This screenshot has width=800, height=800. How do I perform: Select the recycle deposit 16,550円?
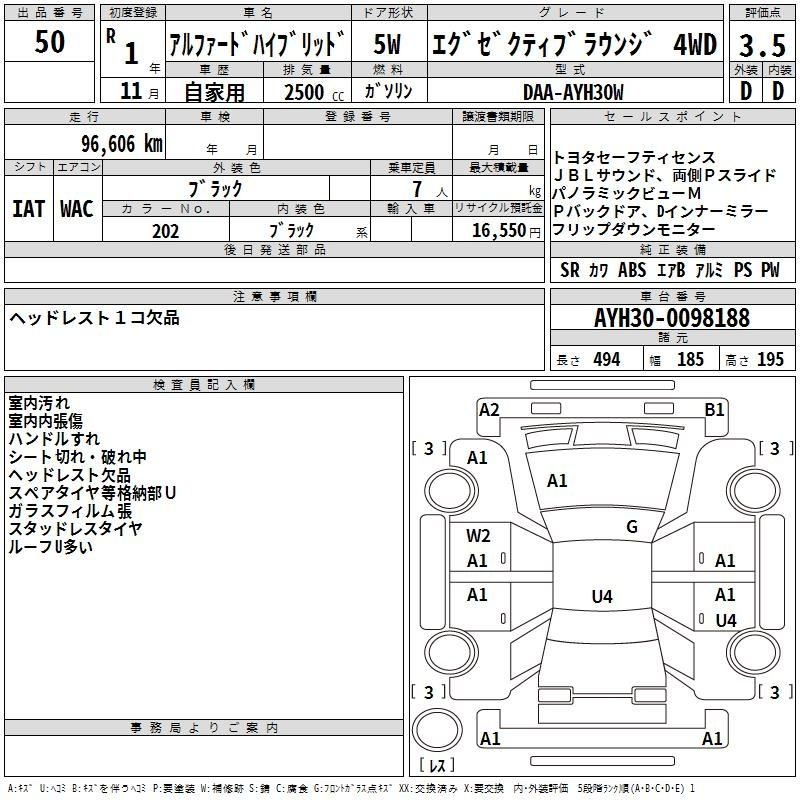(506, 231)
